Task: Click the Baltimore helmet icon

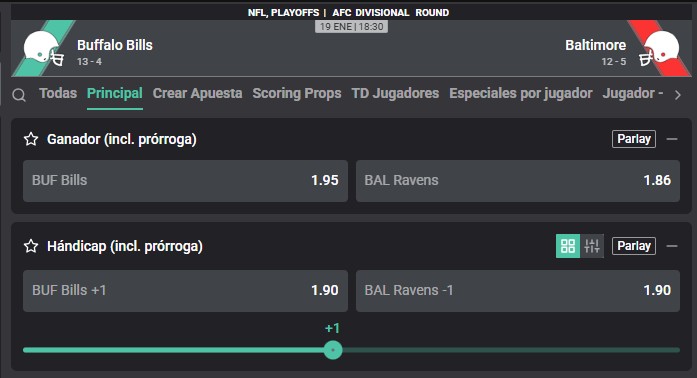Action: [x=659, y=49]
